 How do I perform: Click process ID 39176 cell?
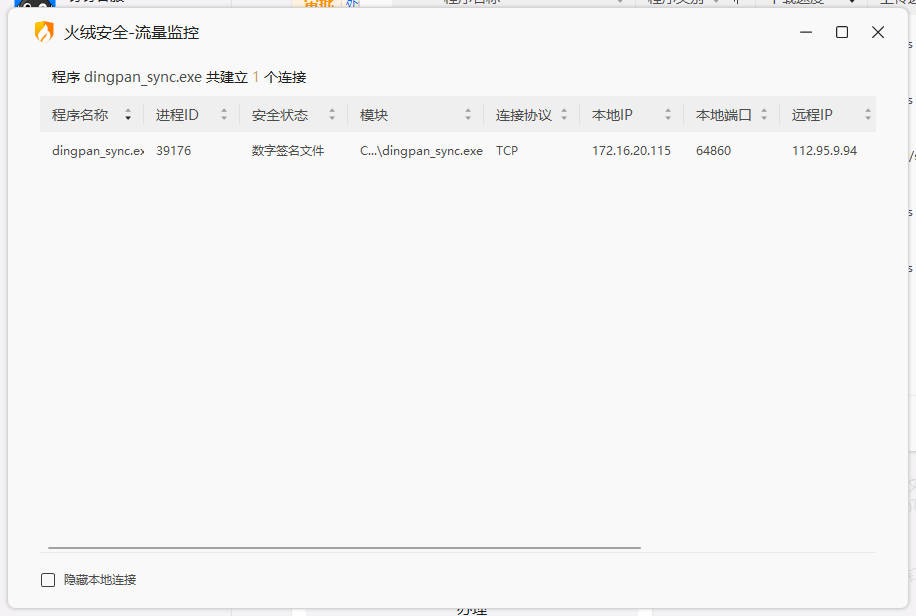[x=174, y=151]
